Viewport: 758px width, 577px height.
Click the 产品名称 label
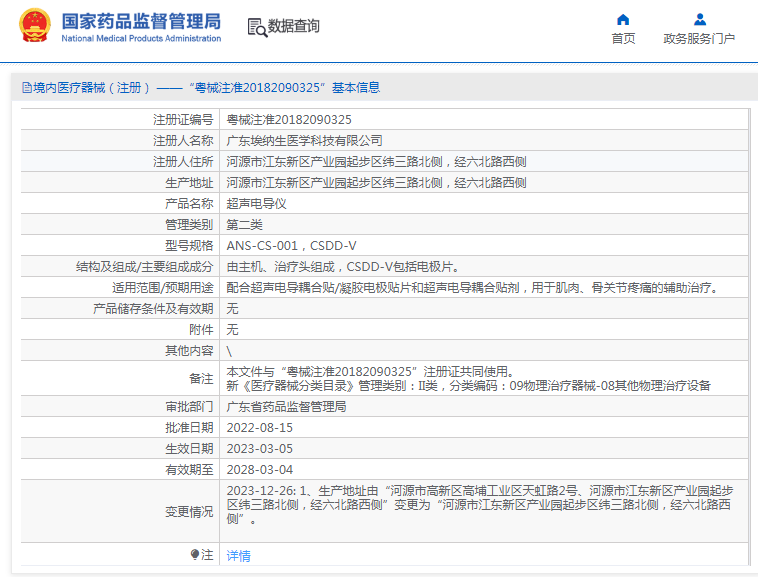189,203
